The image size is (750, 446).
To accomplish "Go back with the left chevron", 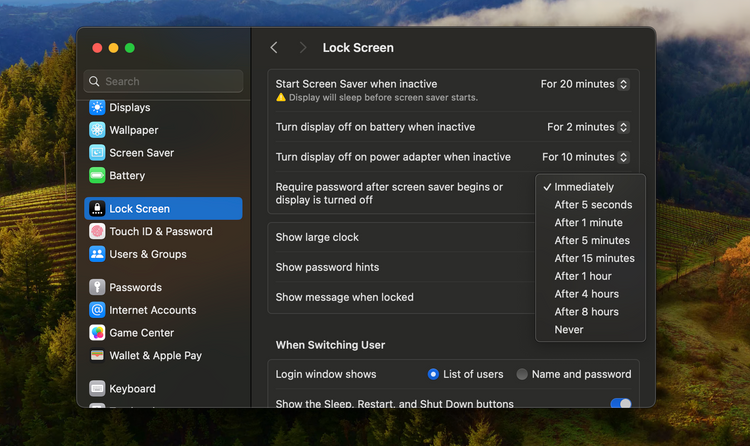I will [274, 47].
